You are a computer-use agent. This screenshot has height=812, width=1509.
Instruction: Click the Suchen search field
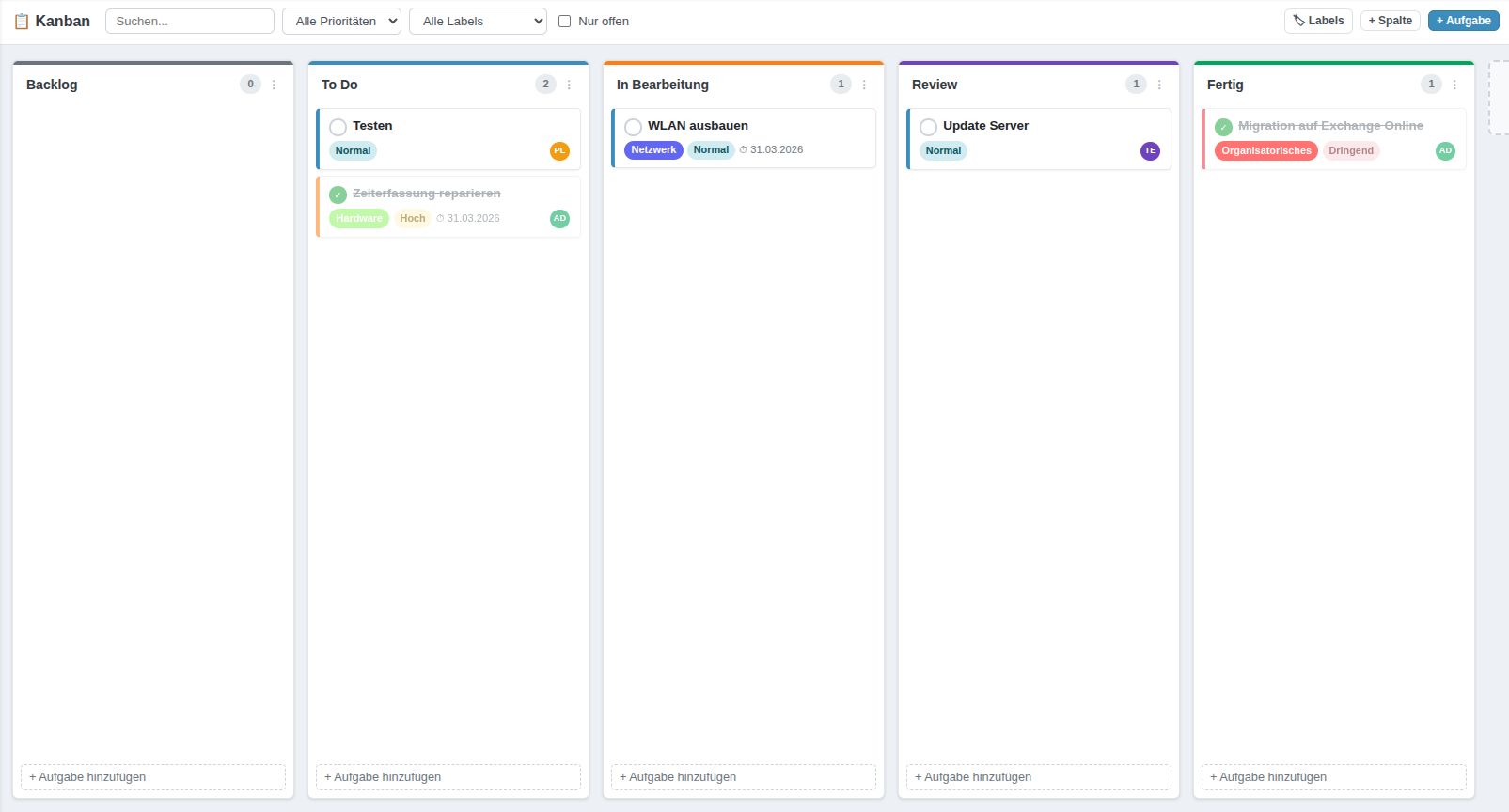pos(190,21)
